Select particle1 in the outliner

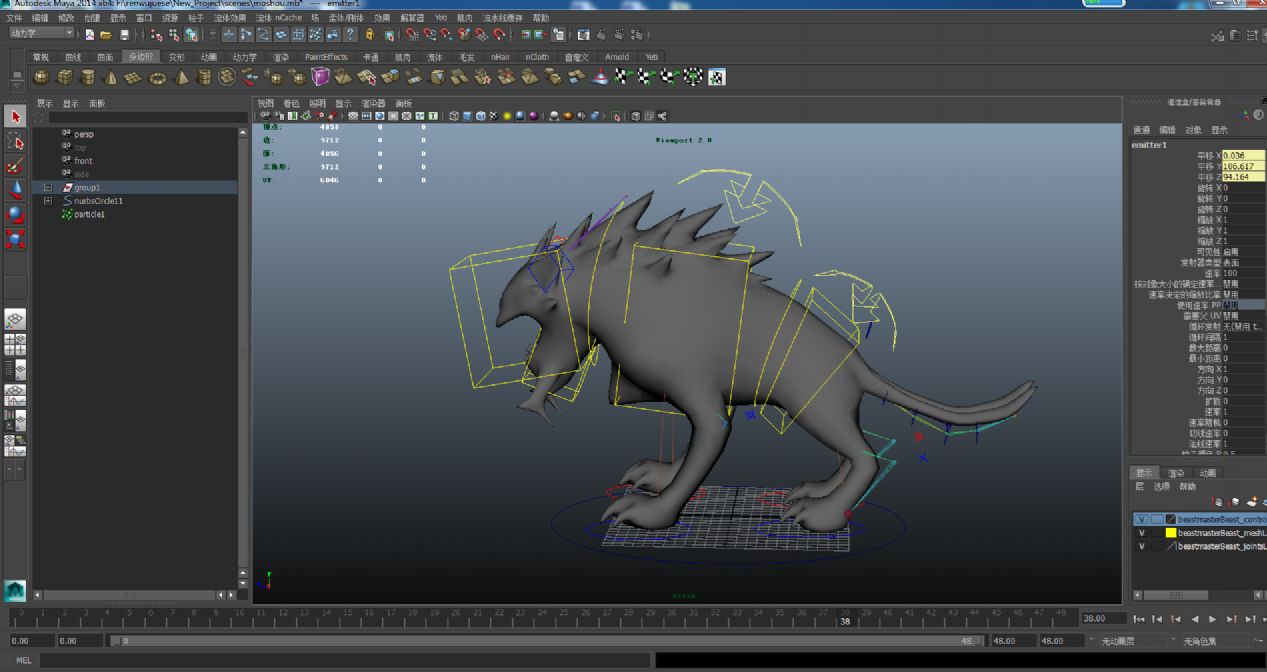(x=89, y=214)
